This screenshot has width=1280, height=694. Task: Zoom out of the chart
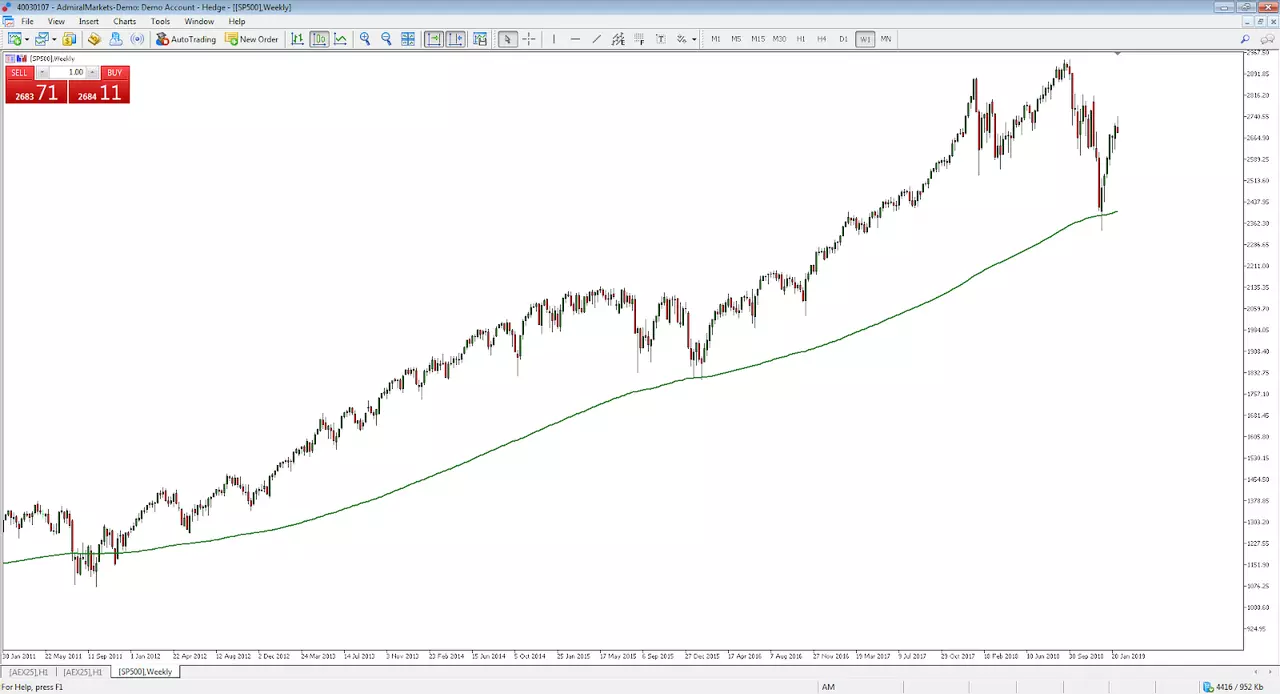point(386,39)
